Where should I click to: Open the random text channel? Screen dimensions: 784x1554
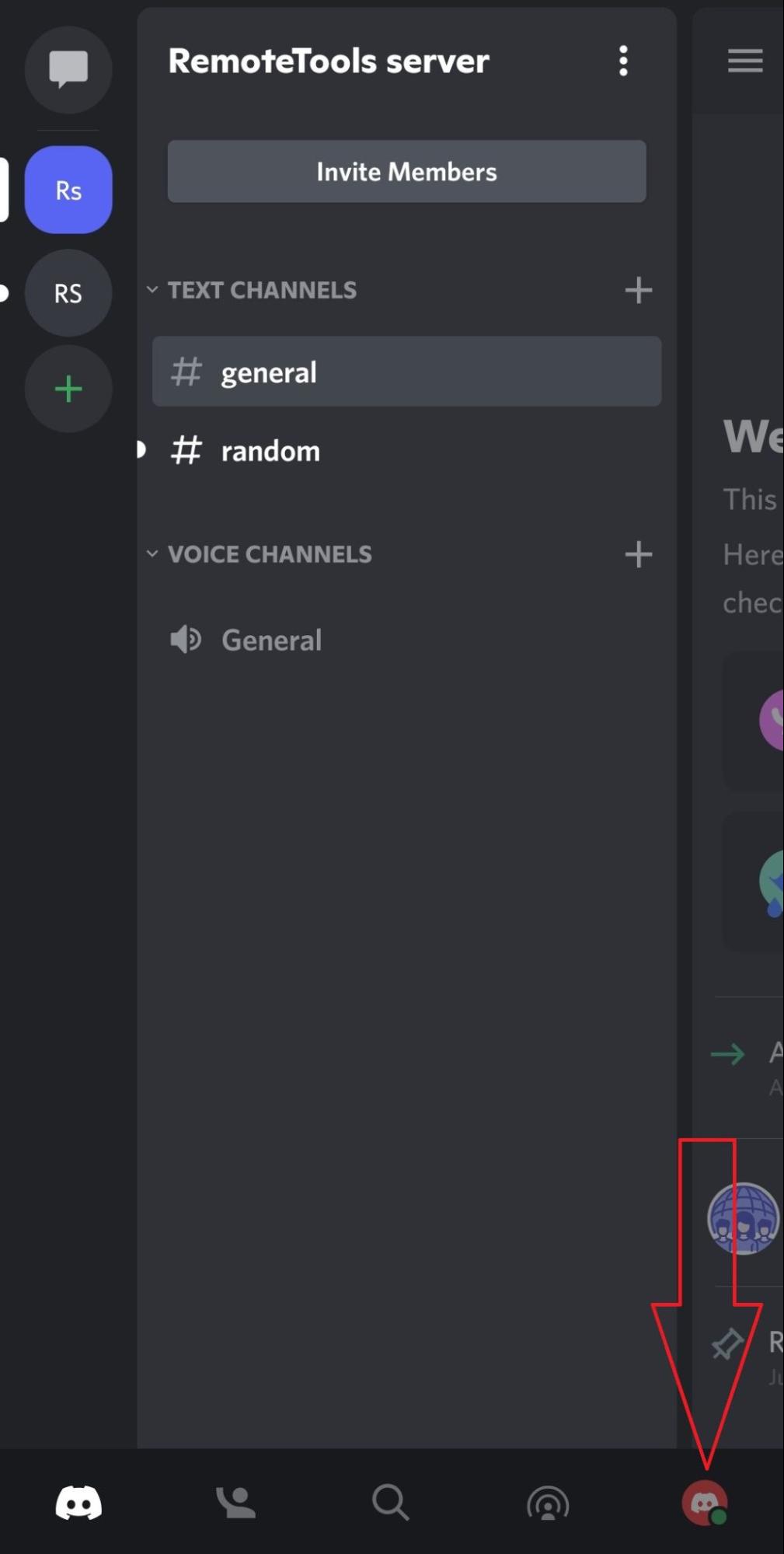pyautogui.click(x=406, y=451)
